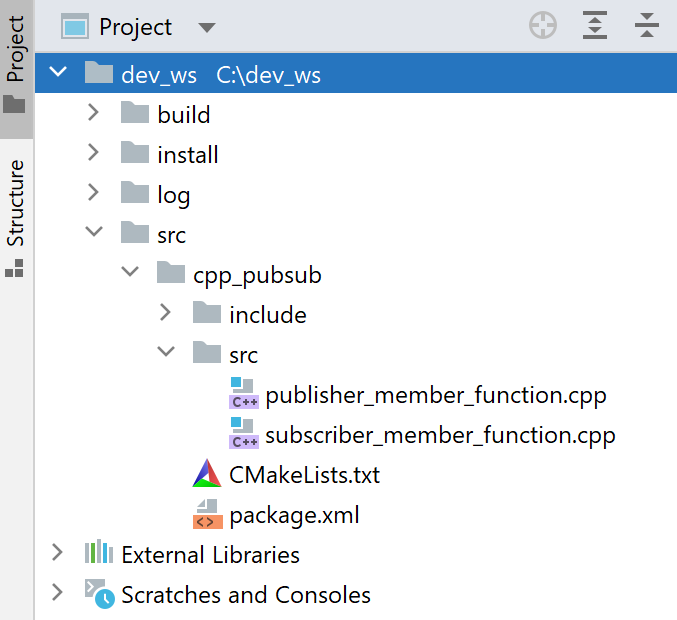Click the C++ icon of subscriber_member_function.cpp
Image resolution: width=677 pixels, height=620 pixels.
[243, 435]
